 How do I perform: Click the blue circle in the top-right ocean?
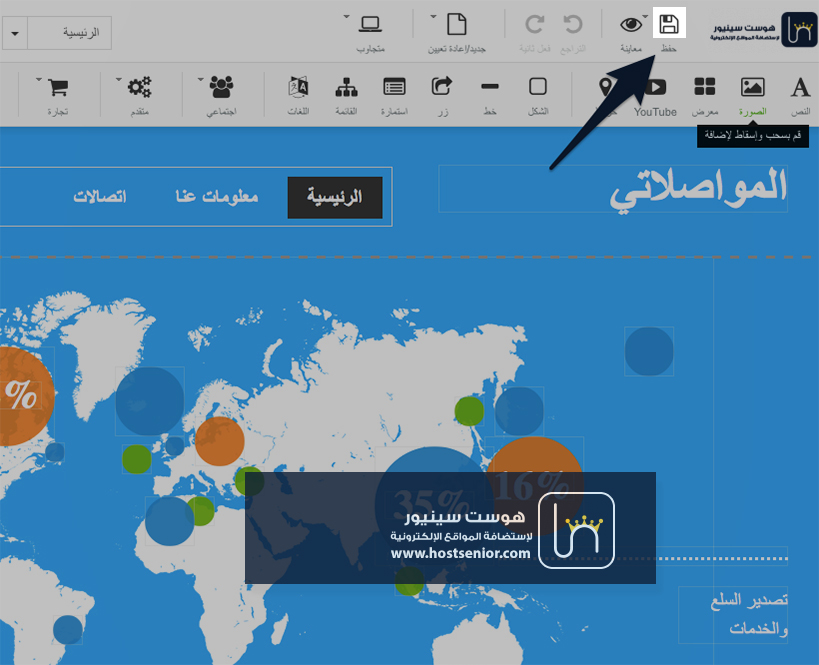click(x=649, y=351)
